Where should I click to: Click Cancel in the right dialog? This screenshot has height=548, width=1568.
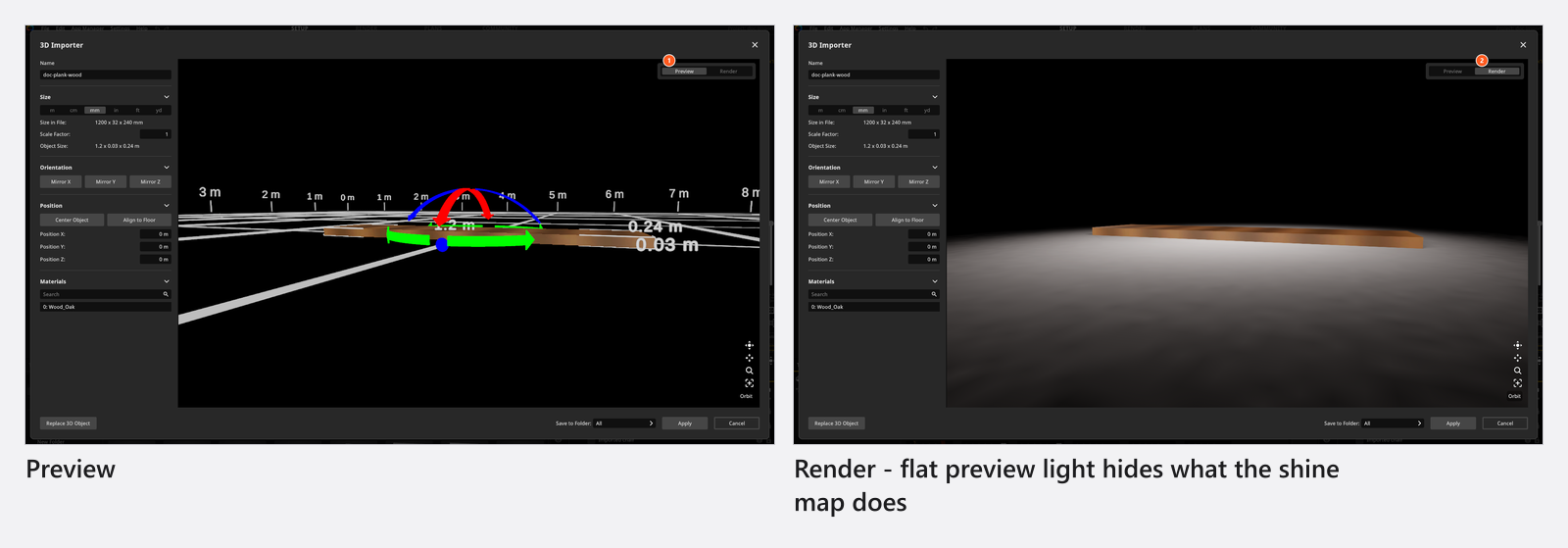1505,423
